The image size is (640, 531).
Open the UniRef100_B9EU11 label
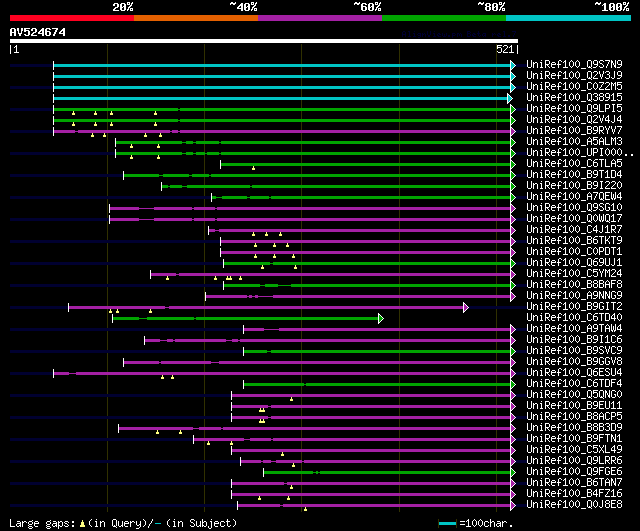pos(574,406)
